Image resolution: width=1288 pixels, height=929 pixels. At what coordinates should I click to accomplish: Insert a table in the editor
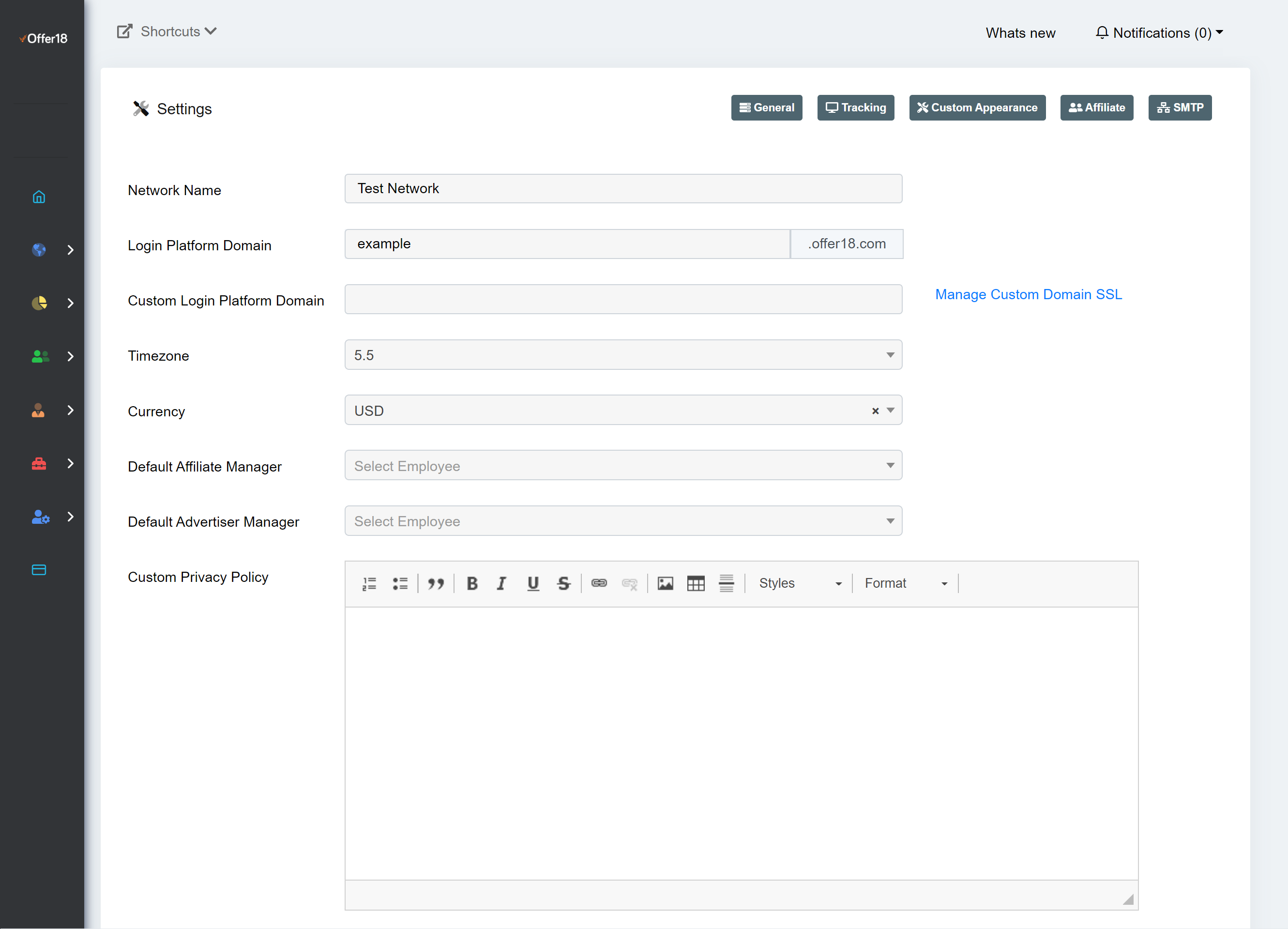[x=695, y=583]
